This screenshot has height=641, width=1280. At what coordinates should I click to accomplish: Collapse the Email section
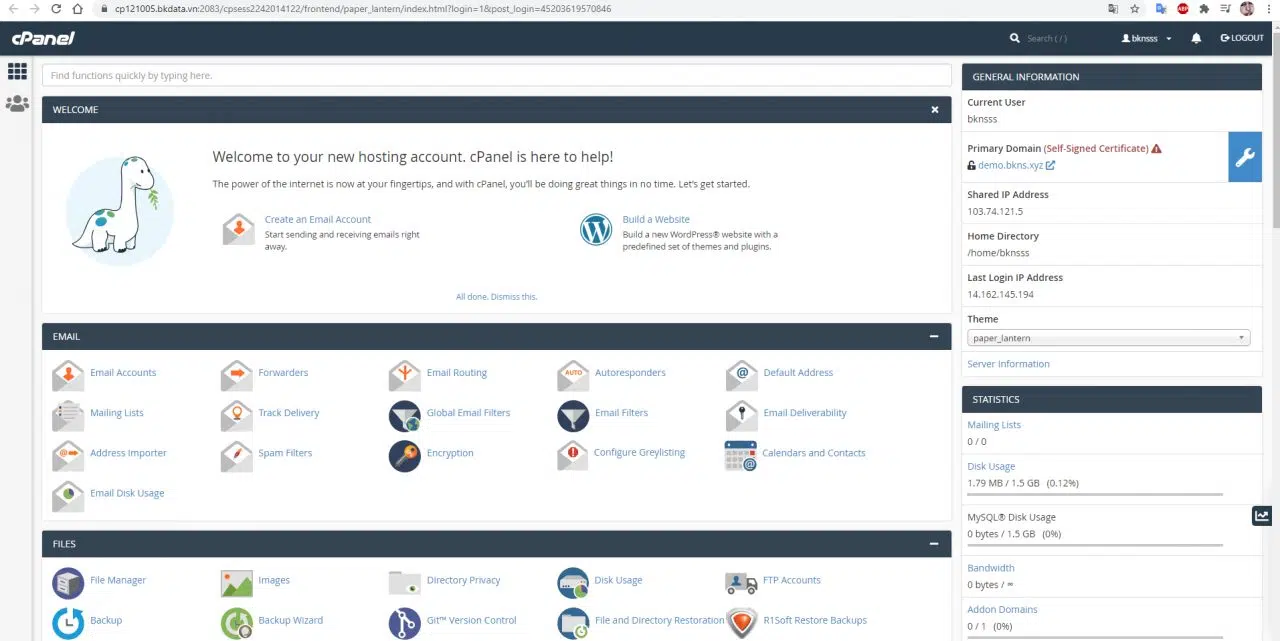point(934,337)
